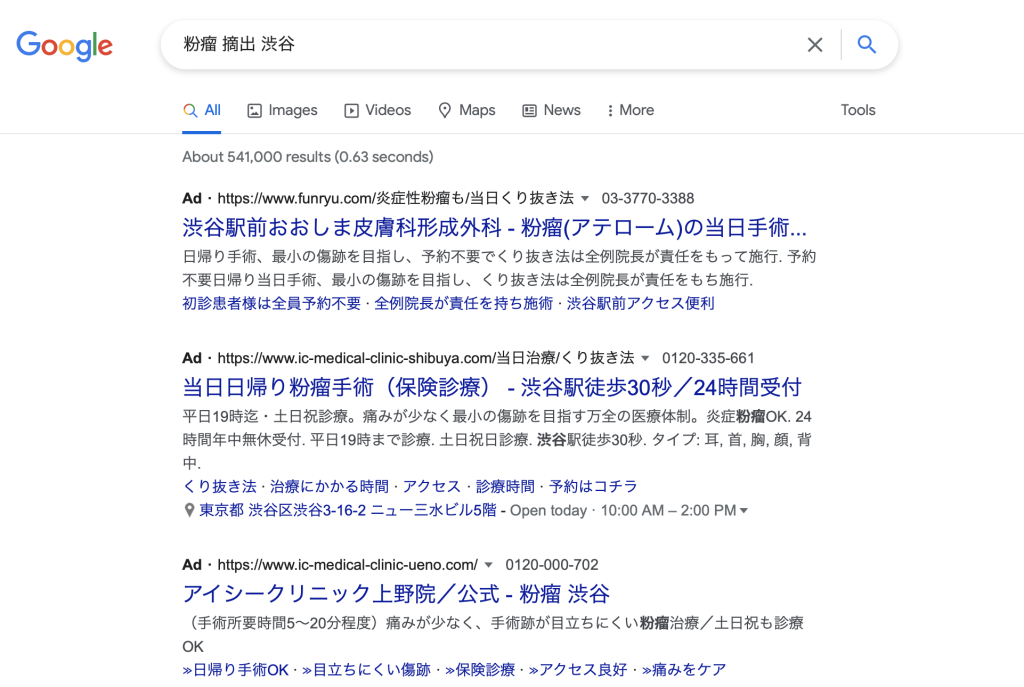
Task: Expand the dropdown arrow beside funryu.com ad URL
Action: point(585,199)
